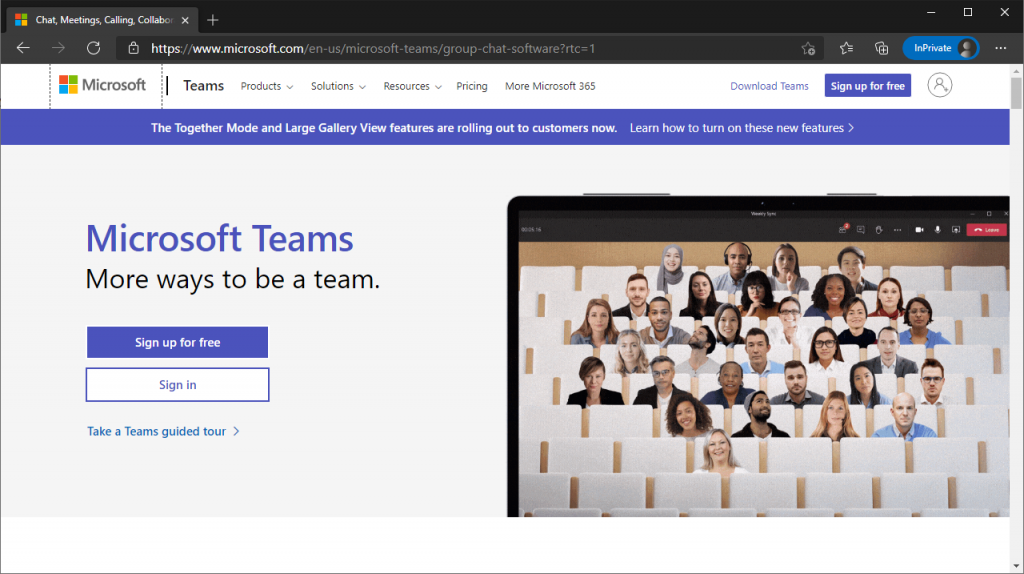
Task: Click the vertical scrollbar thumb
Action: 1016,93
